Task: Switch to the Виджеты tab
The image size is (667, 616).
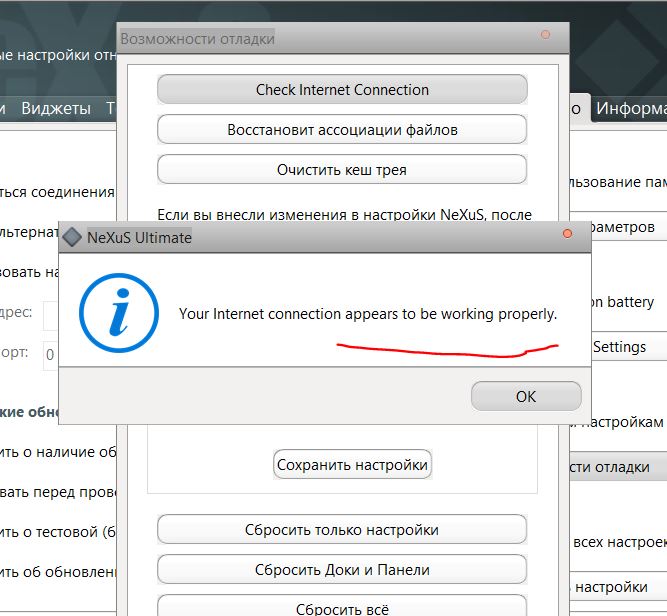Action: pos(56,108)
